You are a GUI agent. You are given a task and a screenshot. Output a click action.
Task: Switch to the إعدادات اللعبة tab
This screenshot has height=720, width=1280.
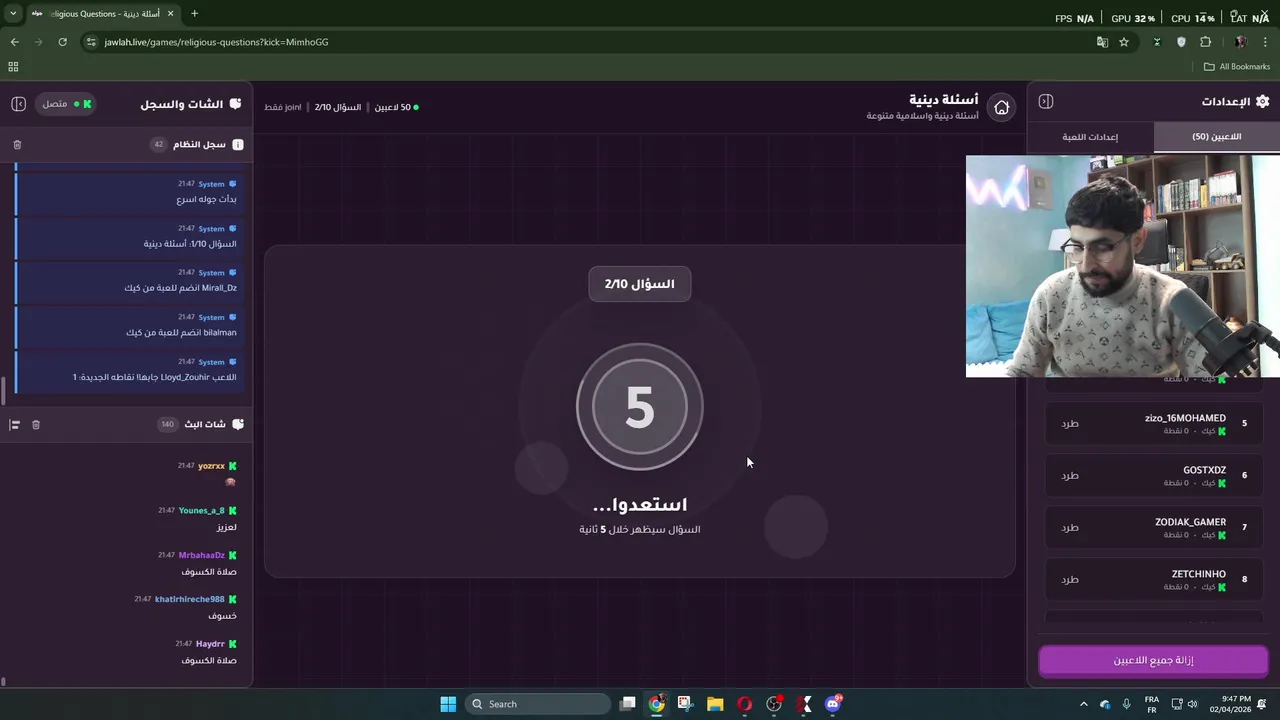(1090, 137)
